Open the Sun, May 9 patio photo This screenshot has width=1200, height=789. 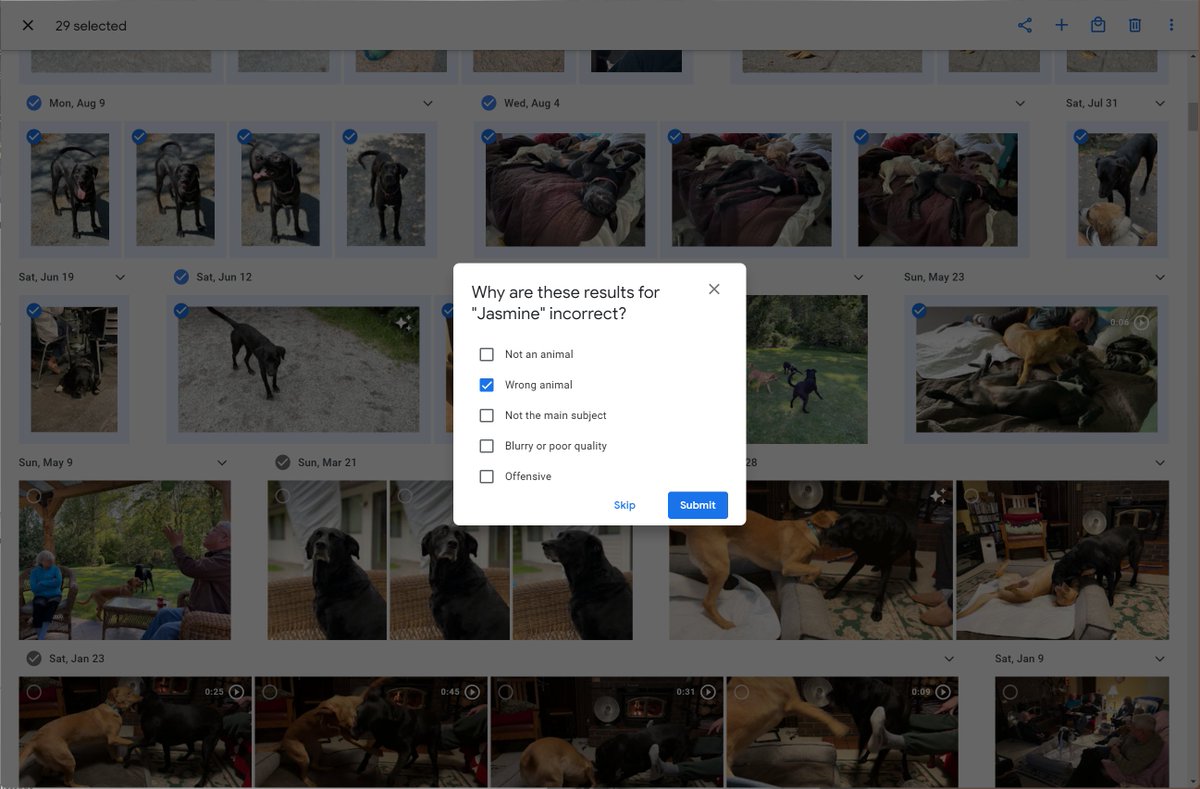pos(125,560)
